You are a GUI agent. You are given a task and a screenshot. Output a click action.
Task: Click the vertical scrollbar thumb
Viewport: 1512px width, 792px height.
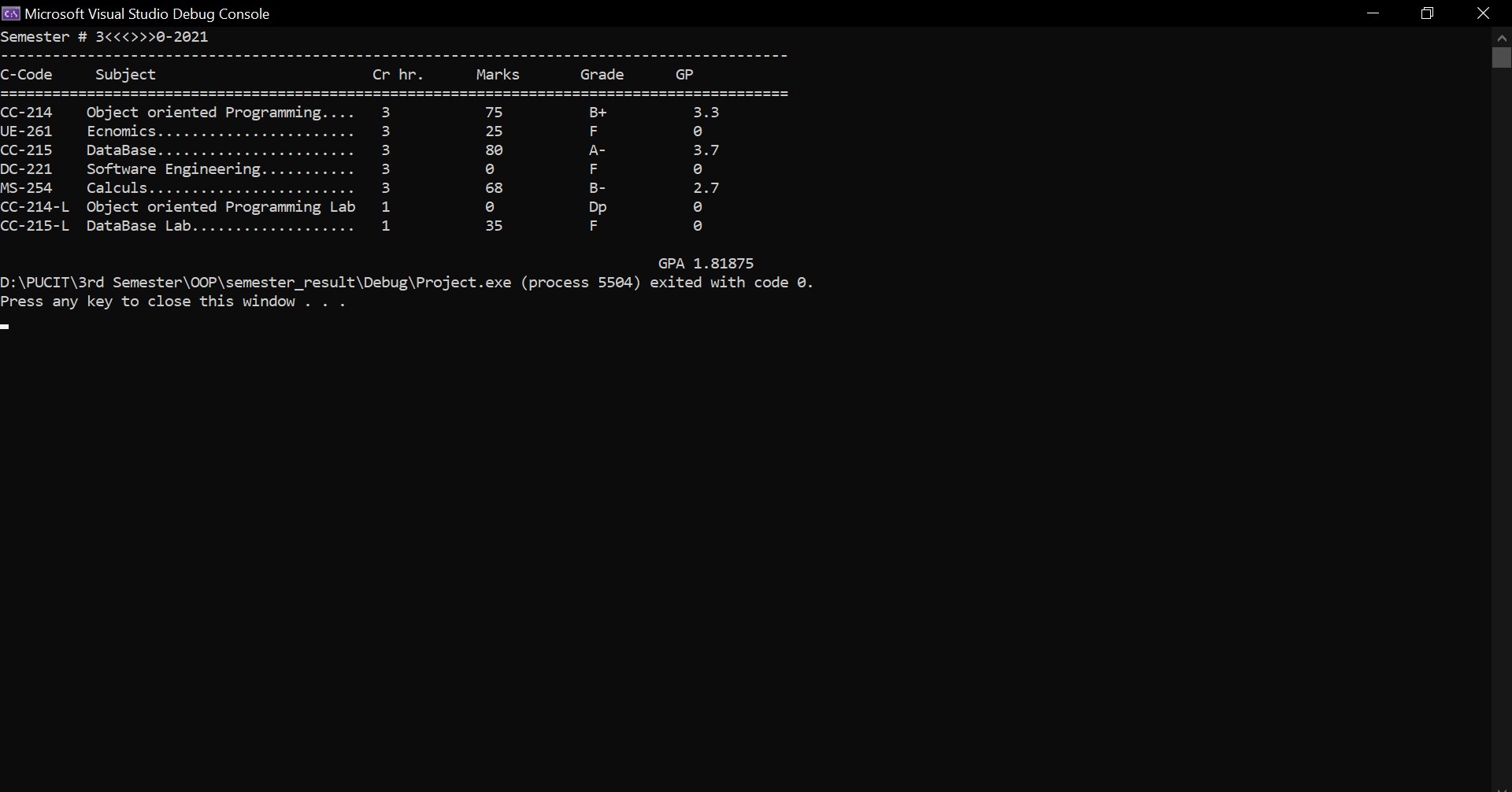1501,57
